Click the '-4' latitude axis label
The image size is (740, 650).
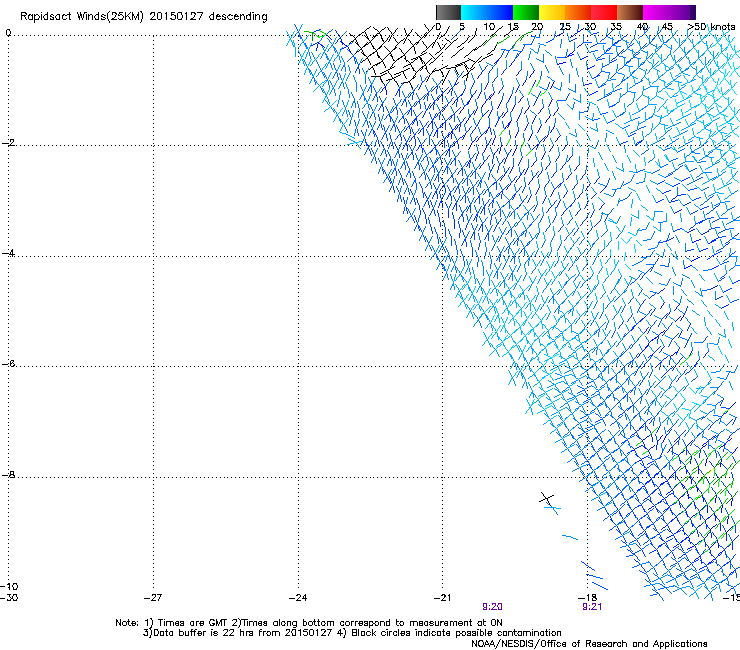tap(8, 253)
